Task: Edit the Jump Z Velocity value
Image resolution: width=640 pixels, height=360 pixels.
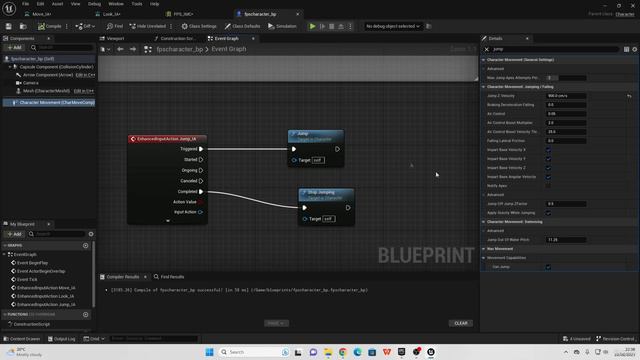Action: point(566,96)
